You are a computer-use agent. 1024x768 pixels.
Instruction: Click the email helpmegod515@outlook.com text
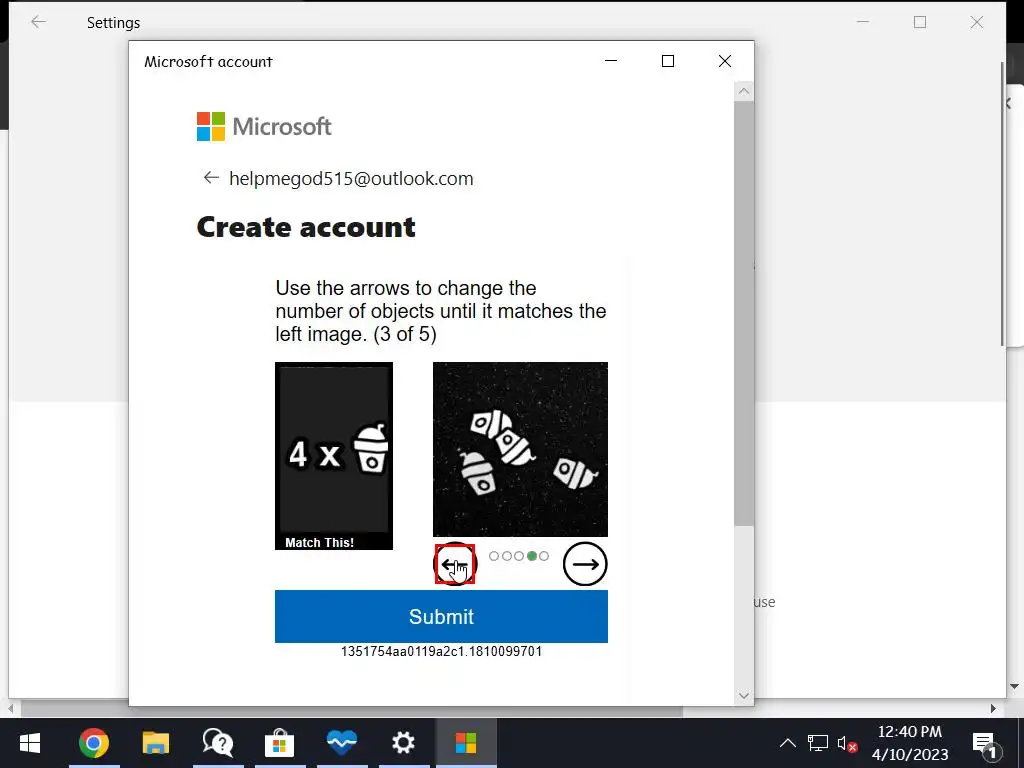(x=351, y=178)
